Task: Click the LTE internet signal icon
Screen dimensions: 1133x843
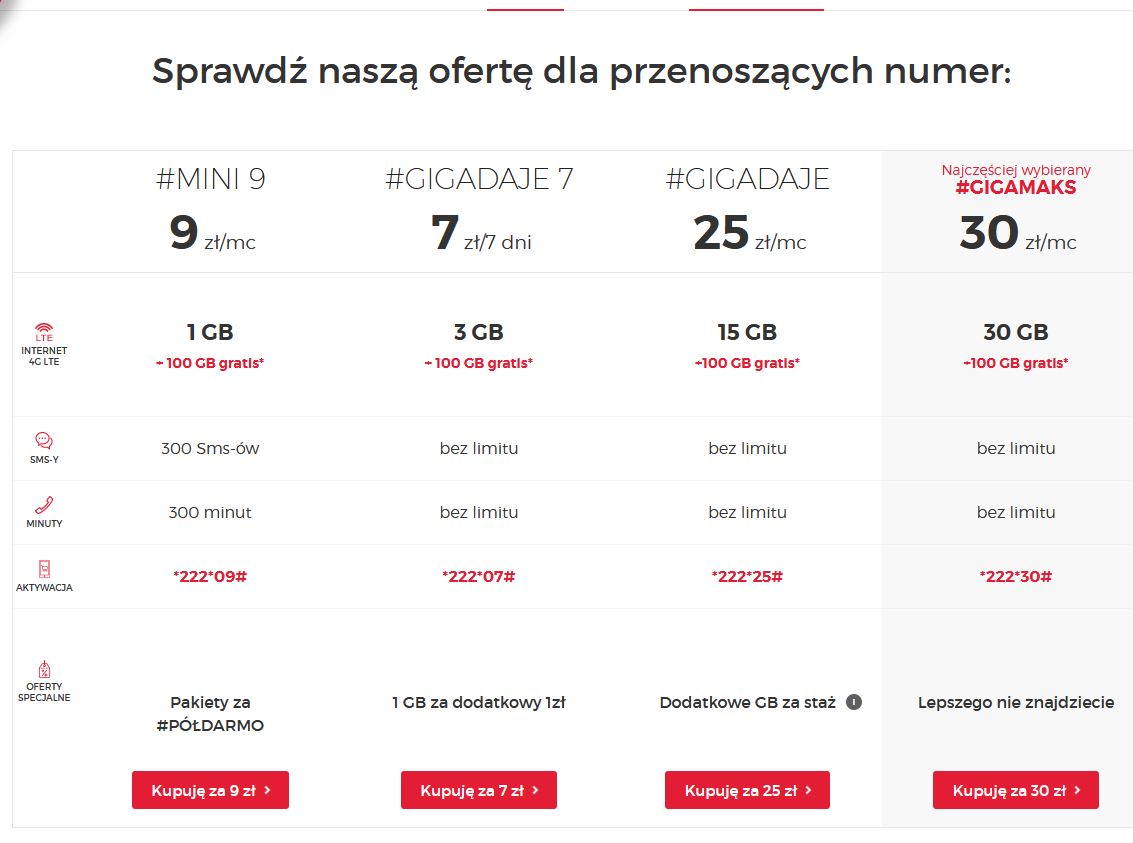Action: [44, 330]
